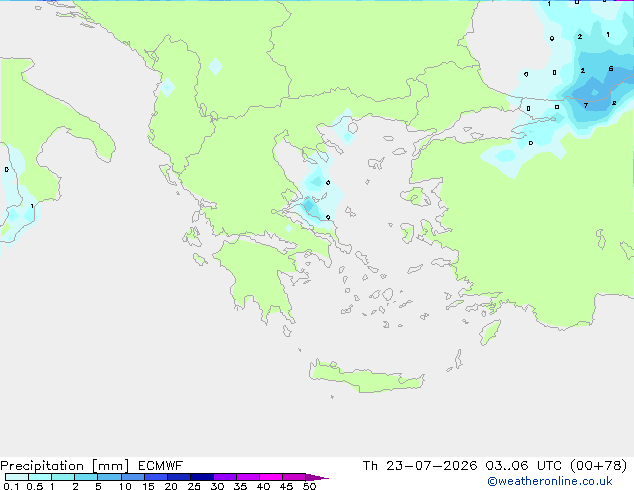The height and width of the screenshot is (490, 634).
Task: Pick the 1–2 mm legend color swatch
Action: pyautogui.click(x=63, y=477)
